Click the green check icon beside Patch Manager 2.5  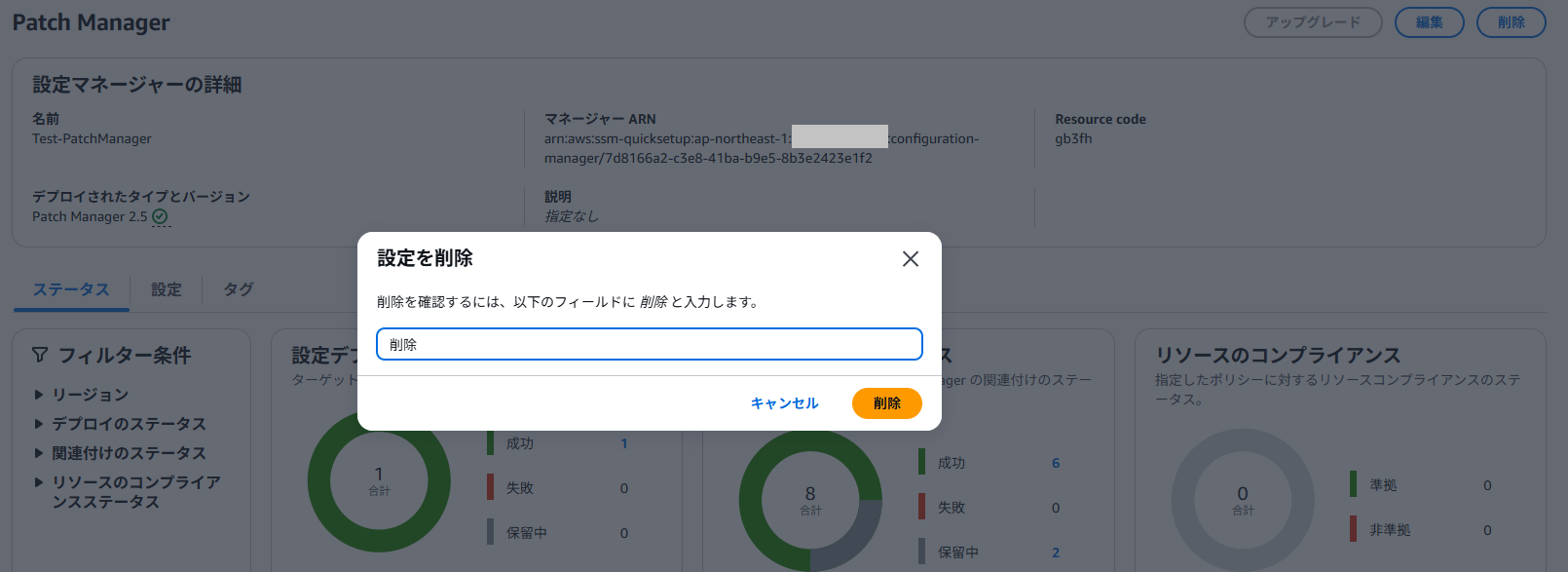click(161, 217)
